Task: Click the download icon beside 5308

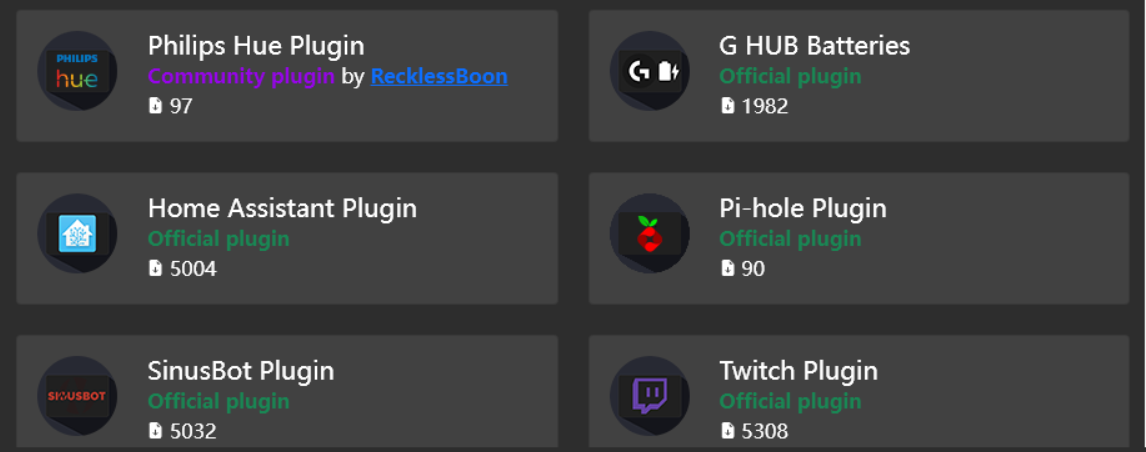Action: click(x=727, y=431)
